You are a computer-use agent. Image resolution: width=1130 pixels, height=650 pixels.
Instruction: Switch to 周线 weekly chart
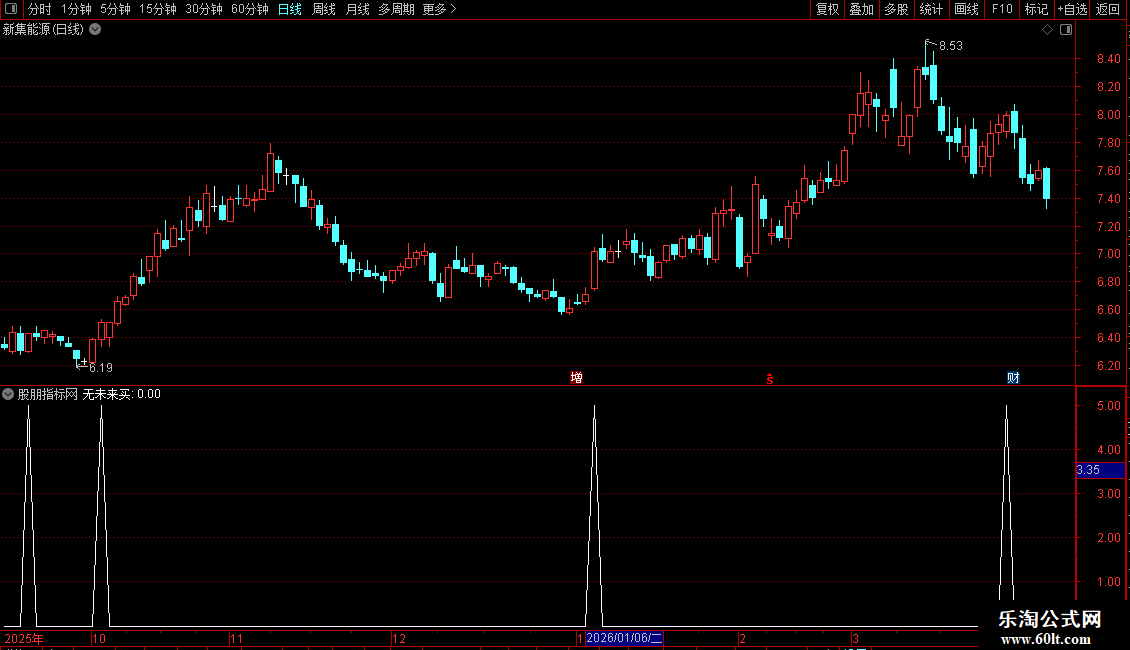pyautogui.click(x=324, y=9)
